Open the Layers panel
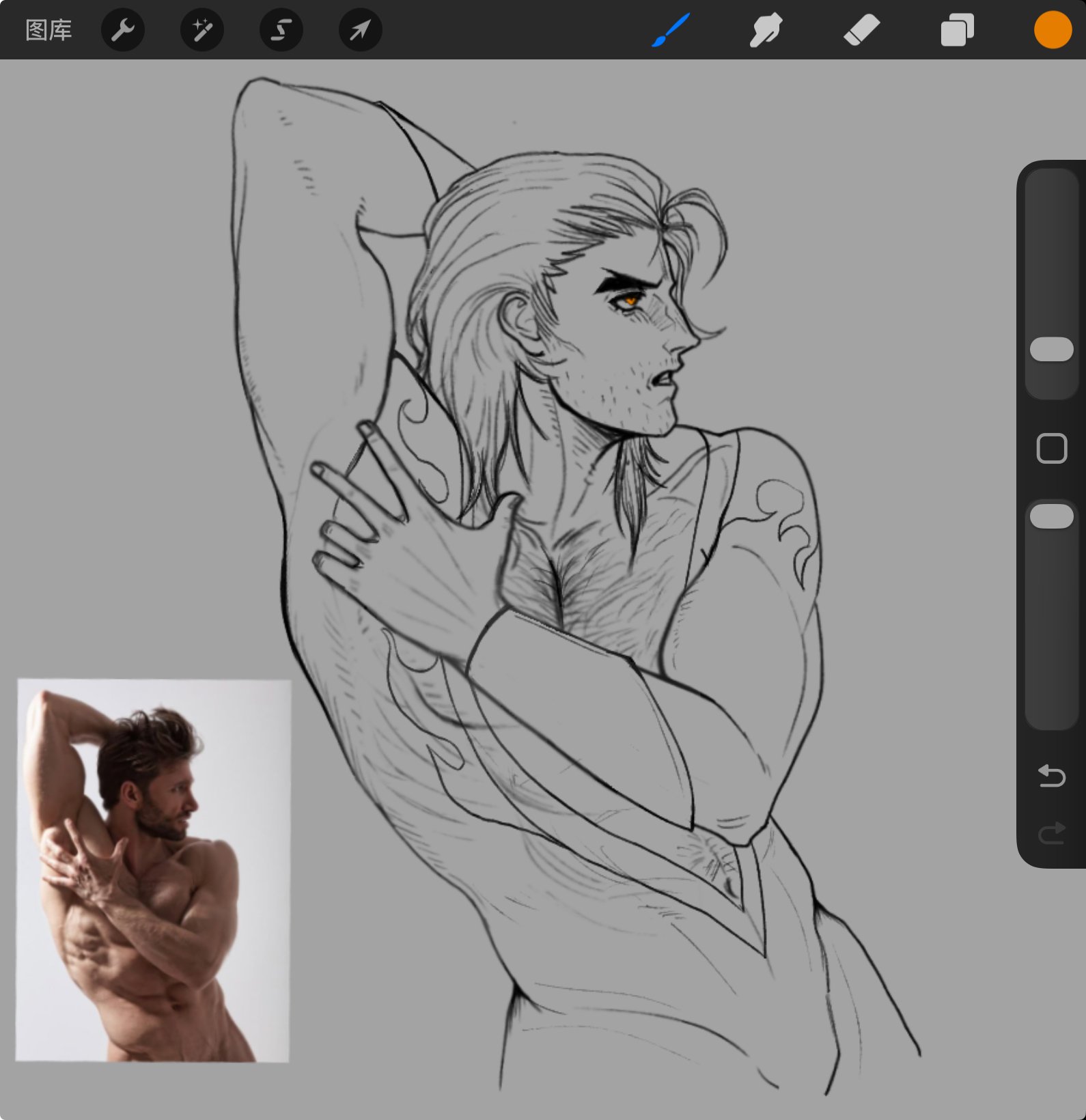This screenshot has height=1120, width=1086. pos(957,30)
